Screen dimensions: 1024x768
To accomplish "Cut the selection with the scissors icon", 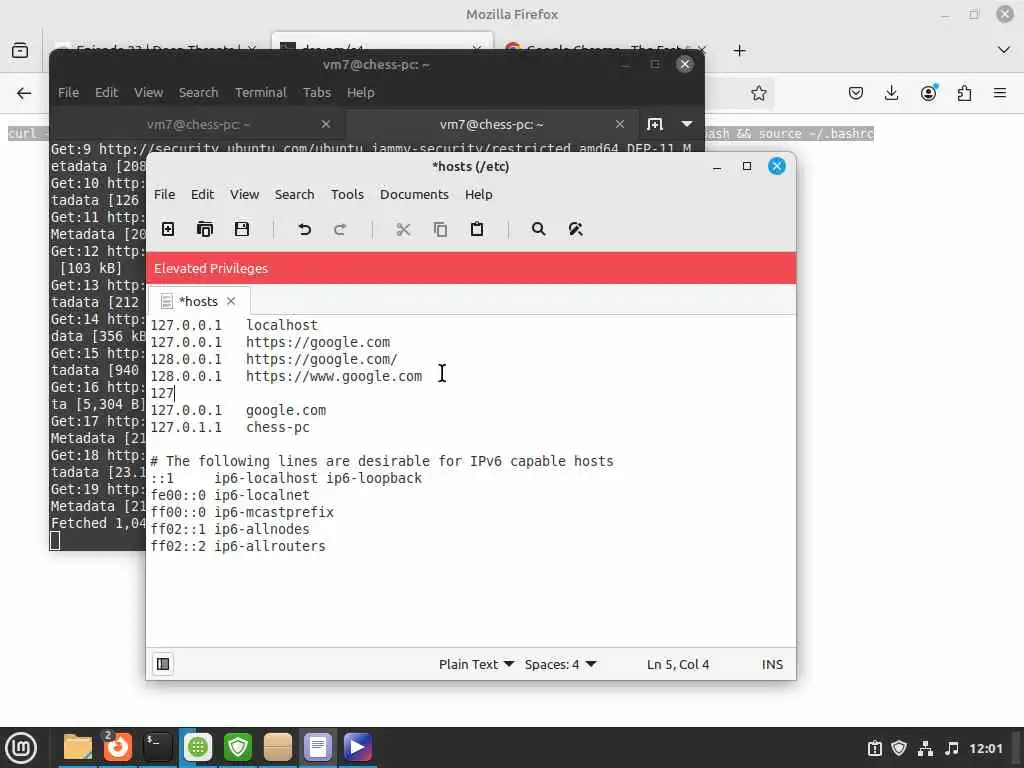I will [404, 229].
